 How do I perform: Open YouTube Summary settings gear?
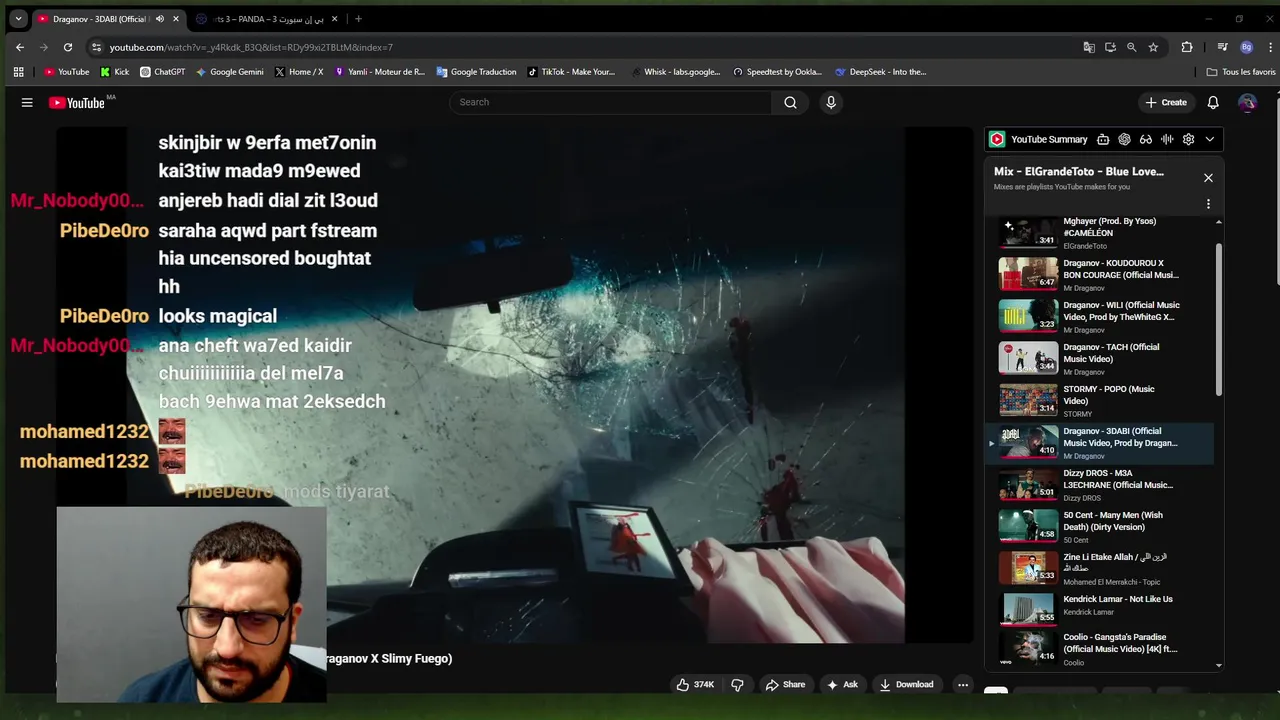pos(1188,139)
